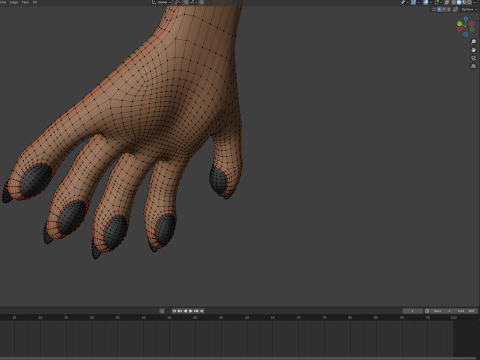Click the blue Z axis gizmo handle
The image size is (480, 360).
466,19
